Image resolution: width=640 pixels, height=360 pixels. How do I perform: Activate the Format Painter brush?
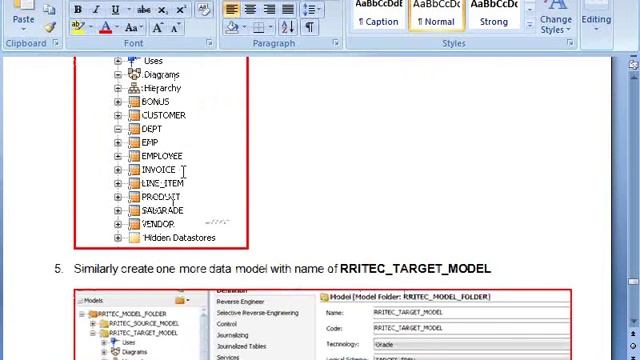(50, 27)
